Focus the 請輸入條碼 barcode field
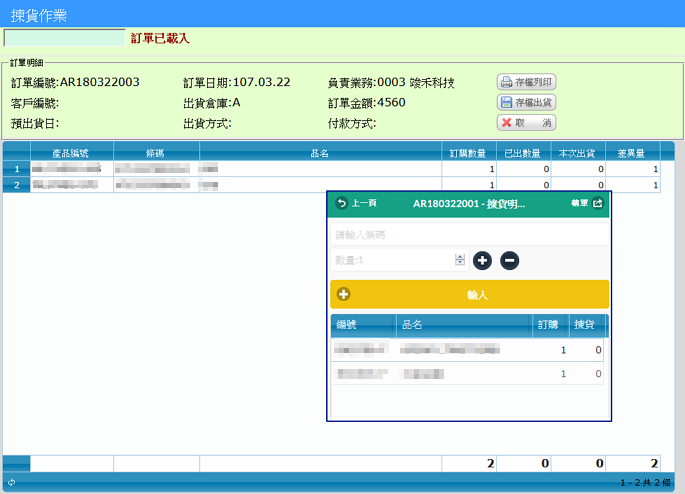Screen dimensions: 685x494 click(x=468, y=235)
